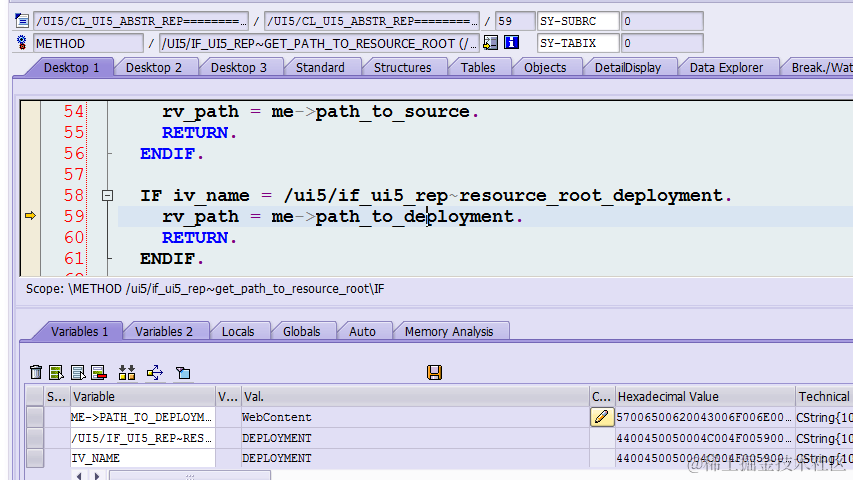Viewport: 853px width, 480px height.
Task: Click hexadecimal value 5700650062004...
Action: pos(704,417)
